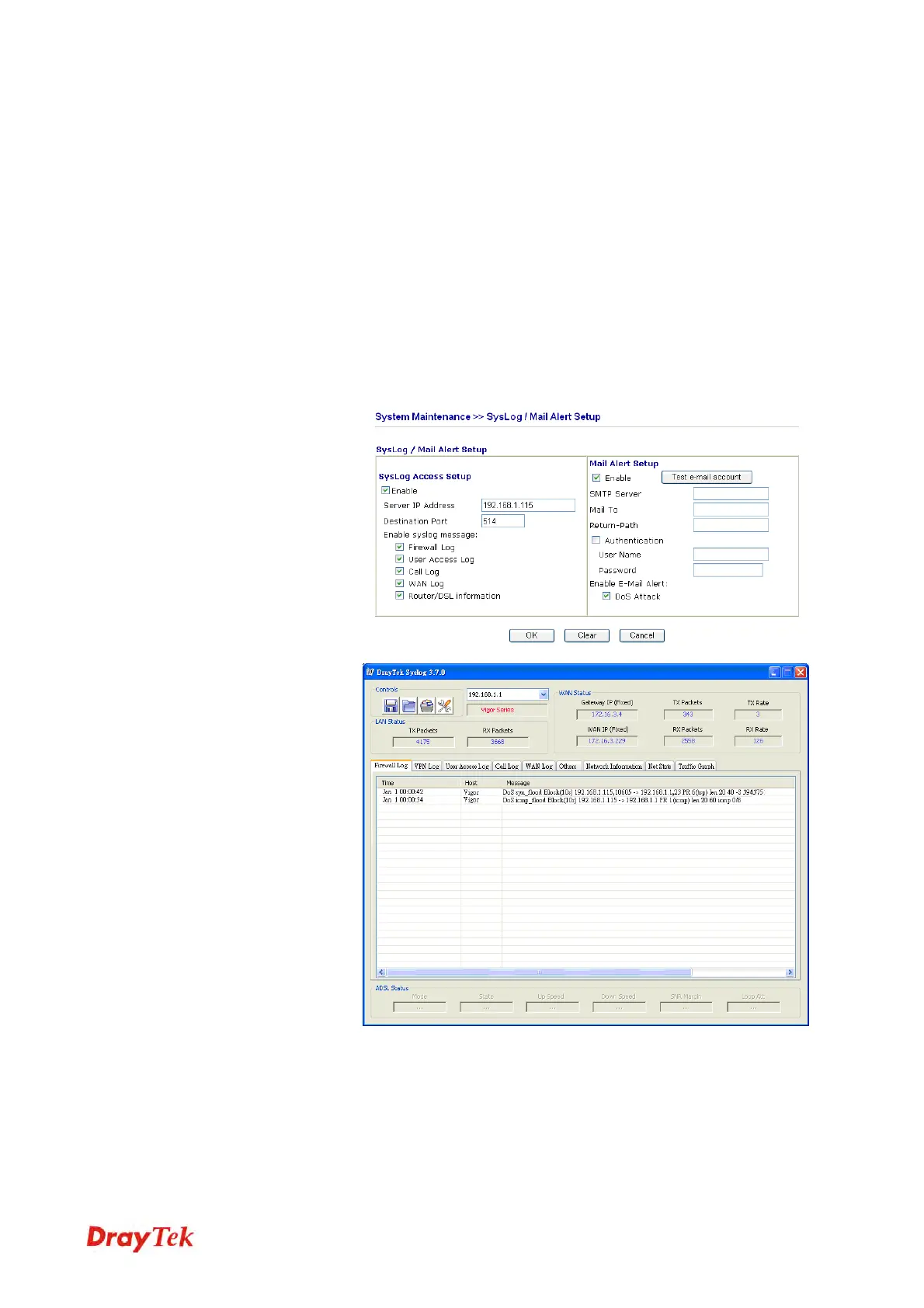Select the Jan 1 00:00:34 icmp_flood log row

tap(585, 799)
